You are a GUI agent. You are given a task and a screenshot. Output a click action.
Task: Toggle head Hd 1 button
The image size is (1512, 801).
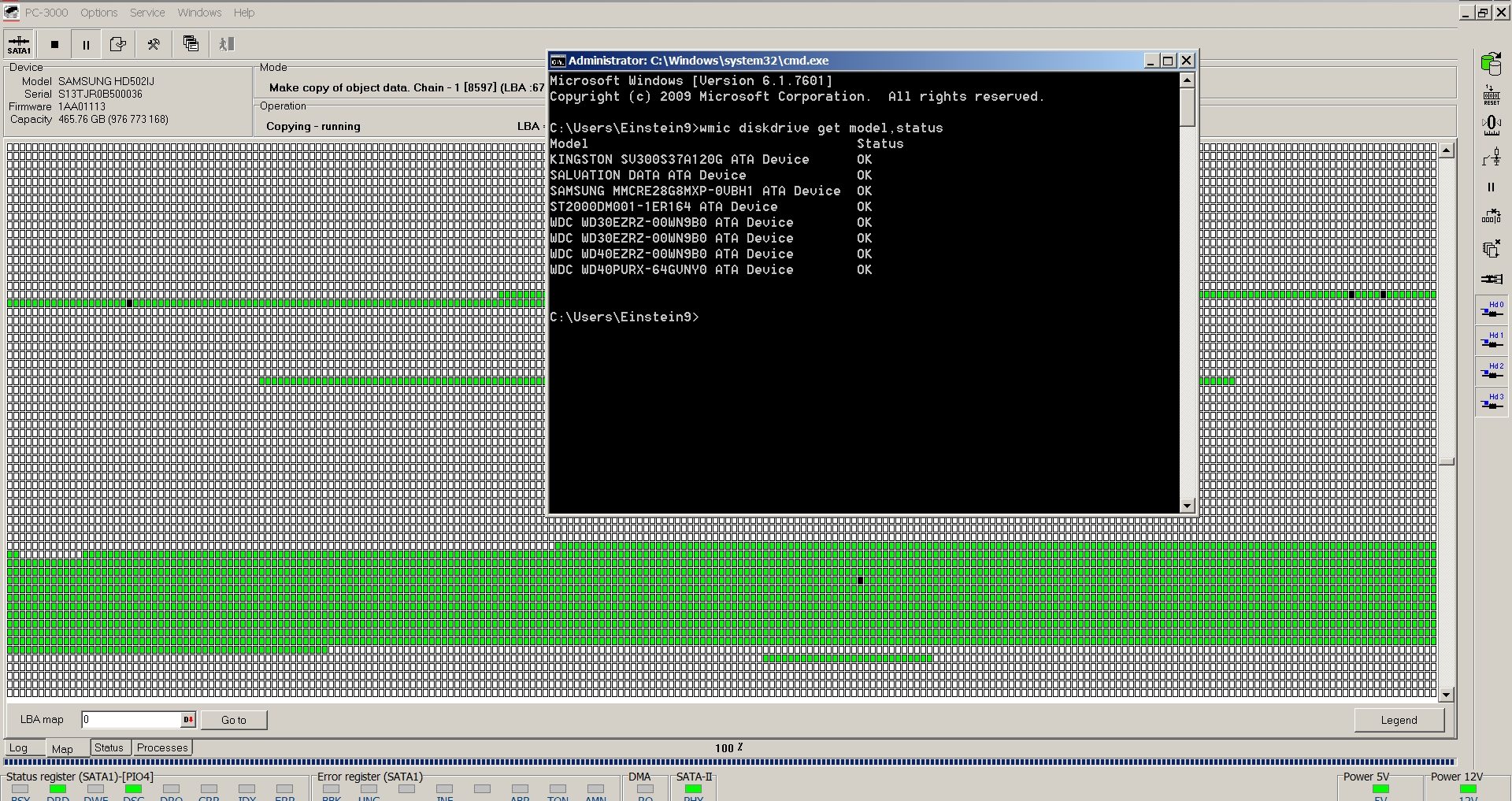pos(1492,340)
